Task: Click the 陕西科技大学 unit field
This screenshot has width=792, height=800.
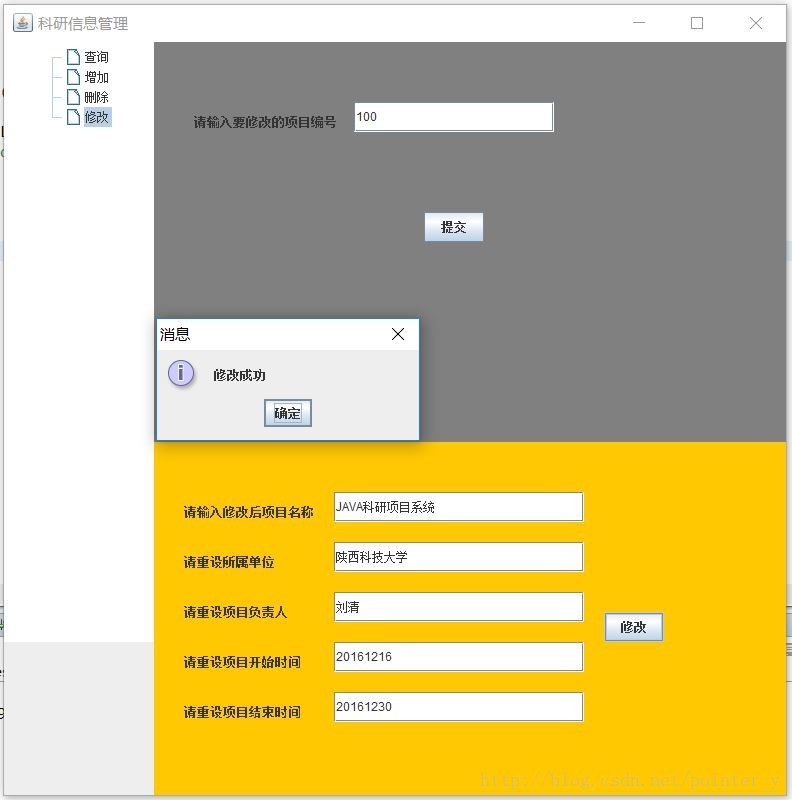Action: 458,557
